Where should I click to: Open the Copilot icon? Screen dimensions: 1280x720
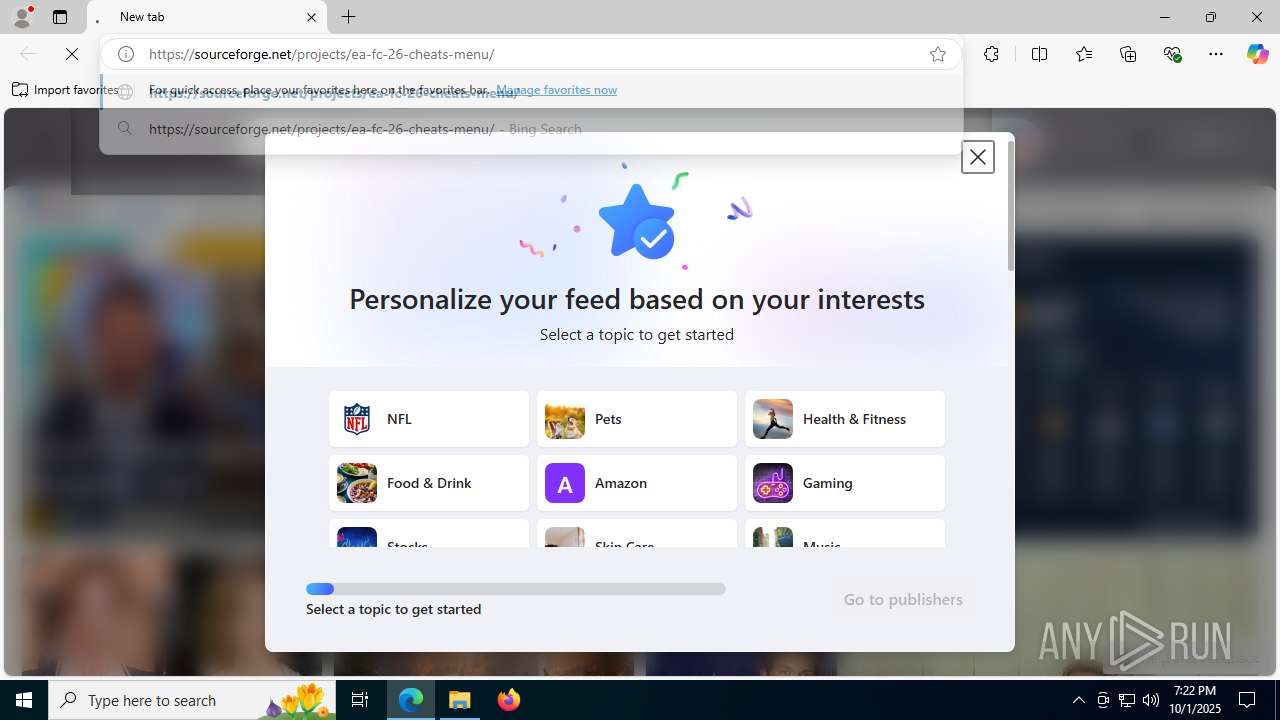(1257, 54)
